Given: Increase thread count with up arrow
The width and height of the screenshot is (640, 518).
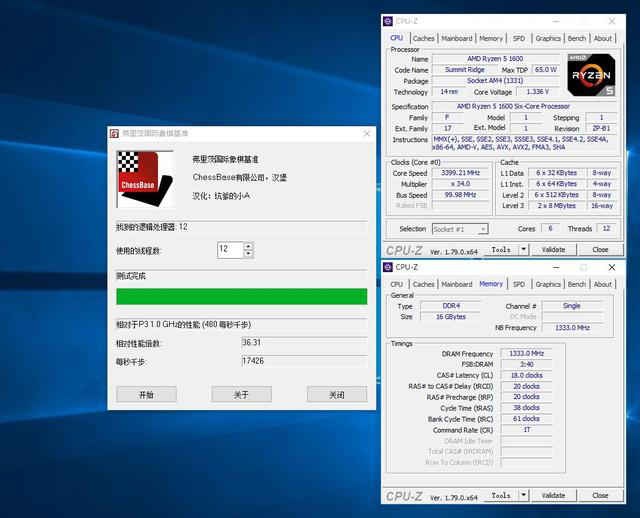Looking at the screenshot, I should tap(248, 245).
